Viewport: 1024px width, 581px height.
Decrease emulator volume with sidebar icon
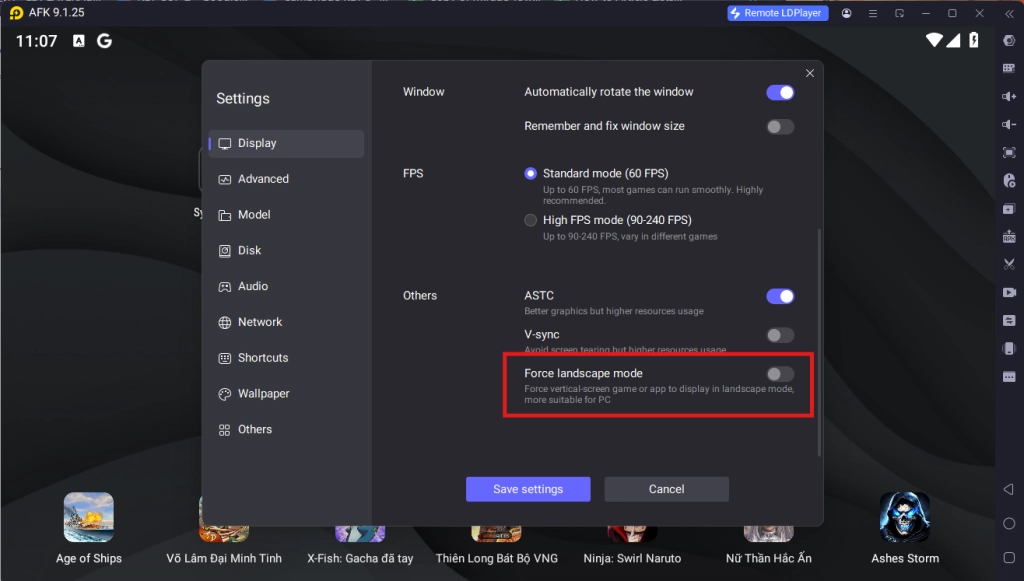click(1010, 125)
